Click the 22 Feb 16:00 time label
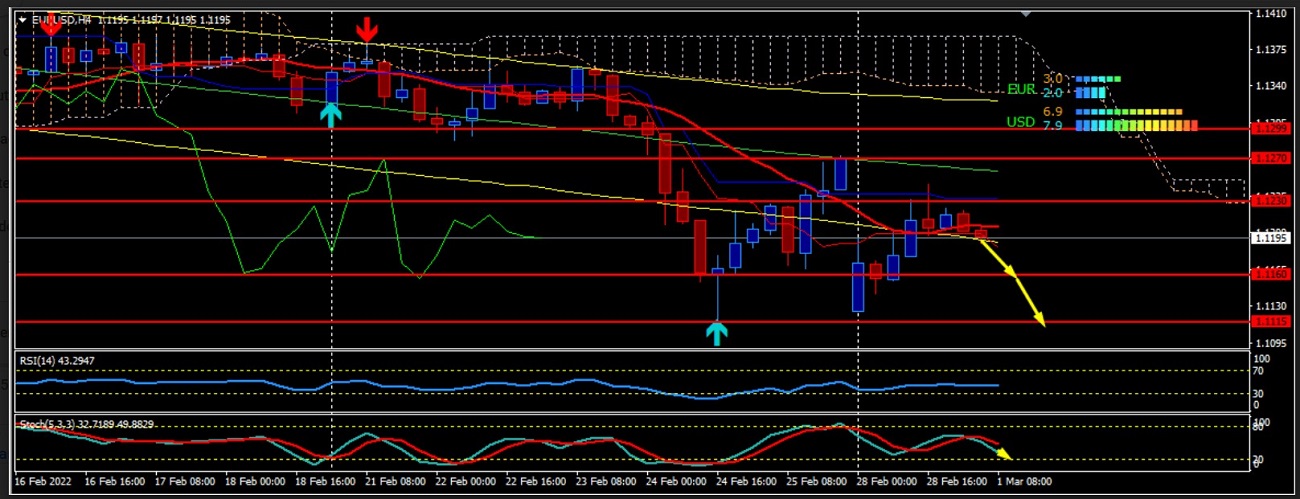 coord(536,480)
